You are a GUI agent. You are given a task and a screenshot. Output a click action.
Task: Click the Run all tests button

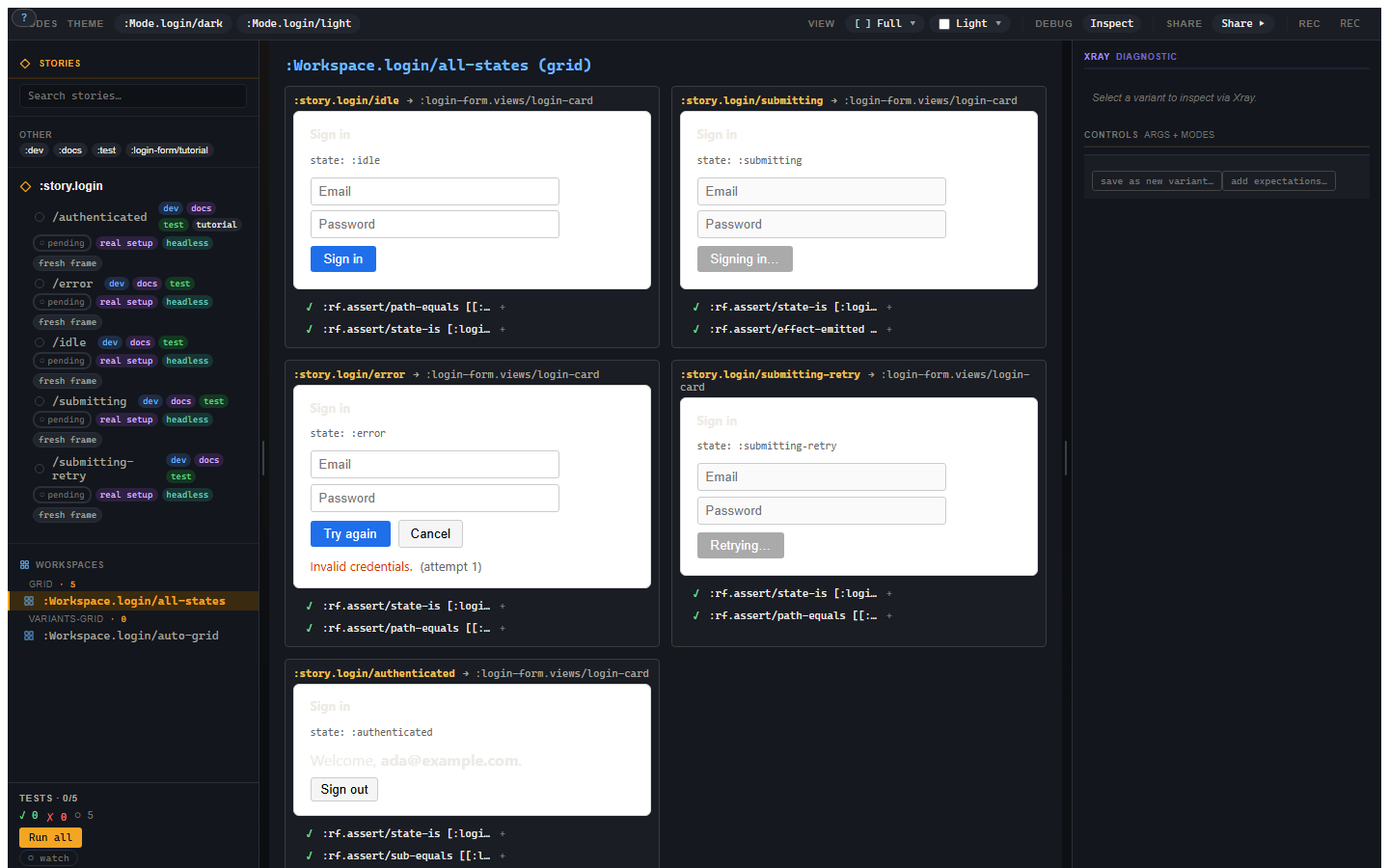pyautogui.click(x=50, y=837)
